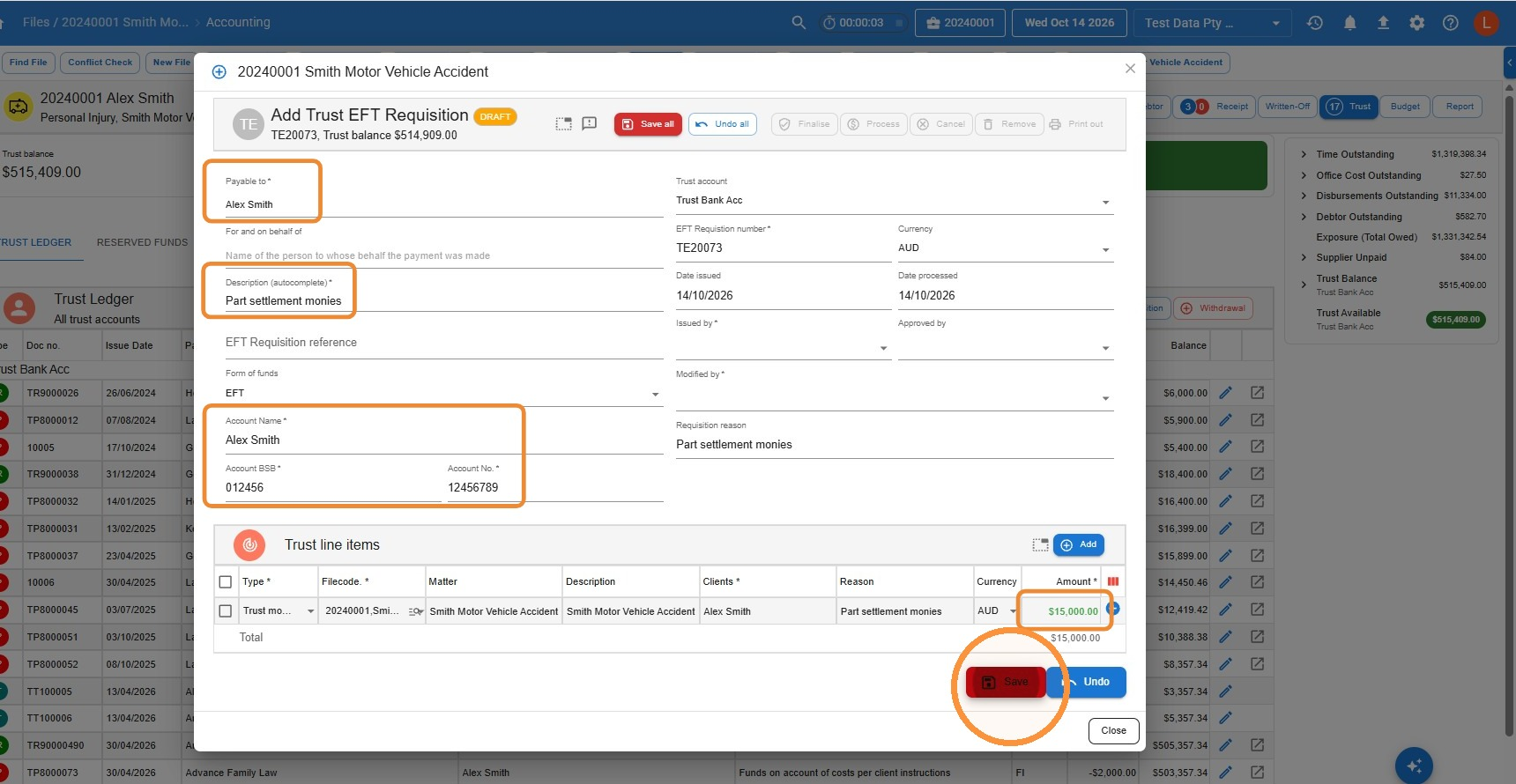Click the Close button at dialog bottom
Screen dimensions: 1516x784
(x=1113, y=731)
